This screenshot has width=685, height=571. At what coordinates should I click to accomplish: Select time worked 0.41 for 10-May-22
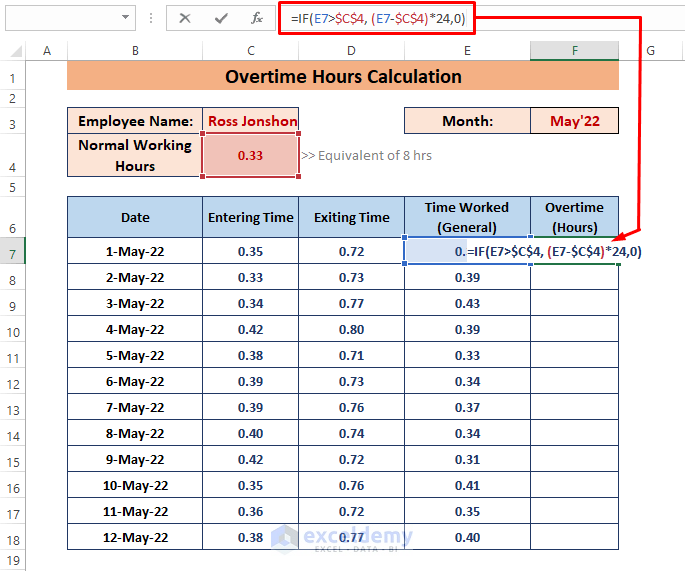(x=467, y=485)
